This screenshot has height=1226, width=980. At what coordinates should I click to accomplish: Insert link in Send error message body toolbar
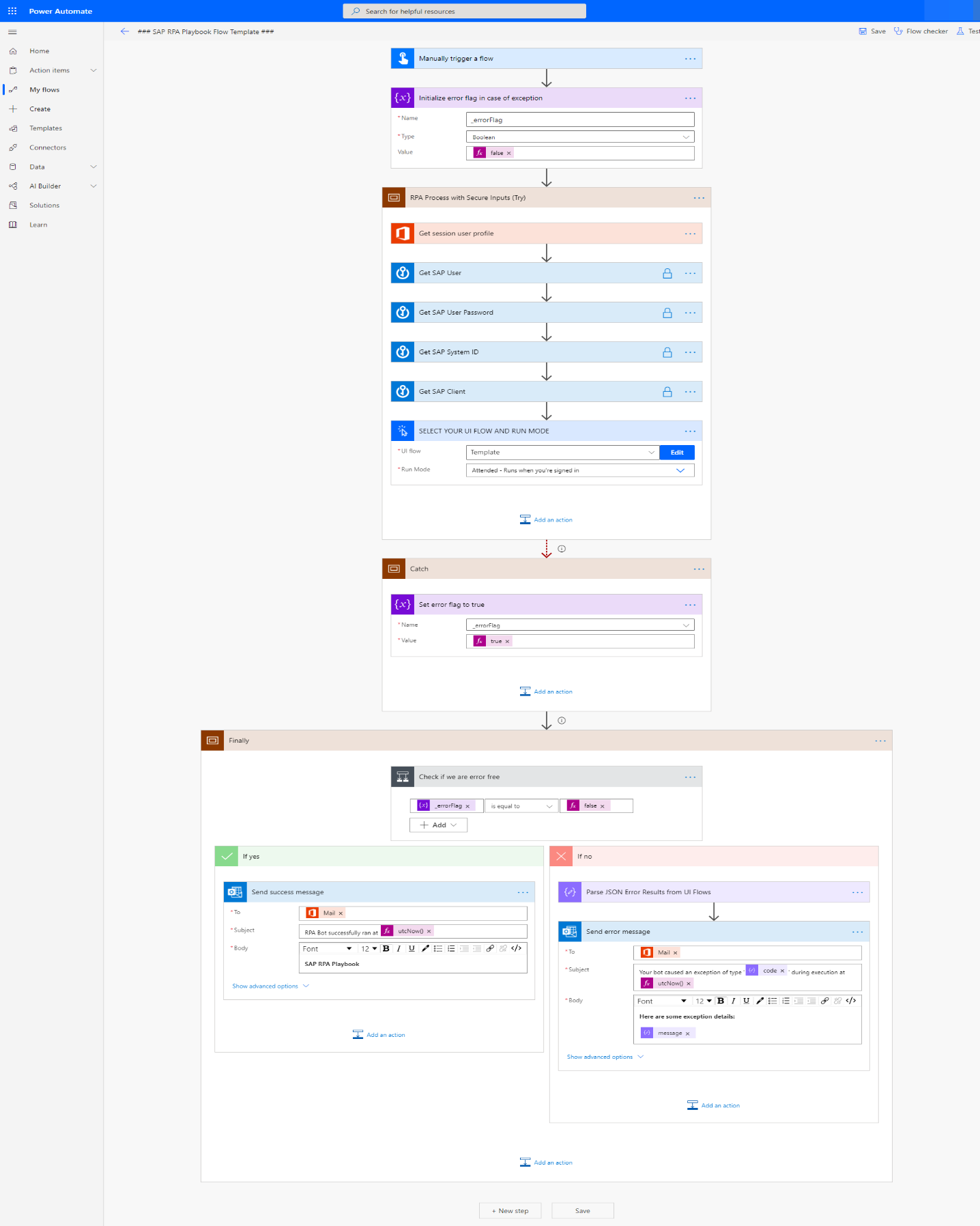(x=825, y=1001)
